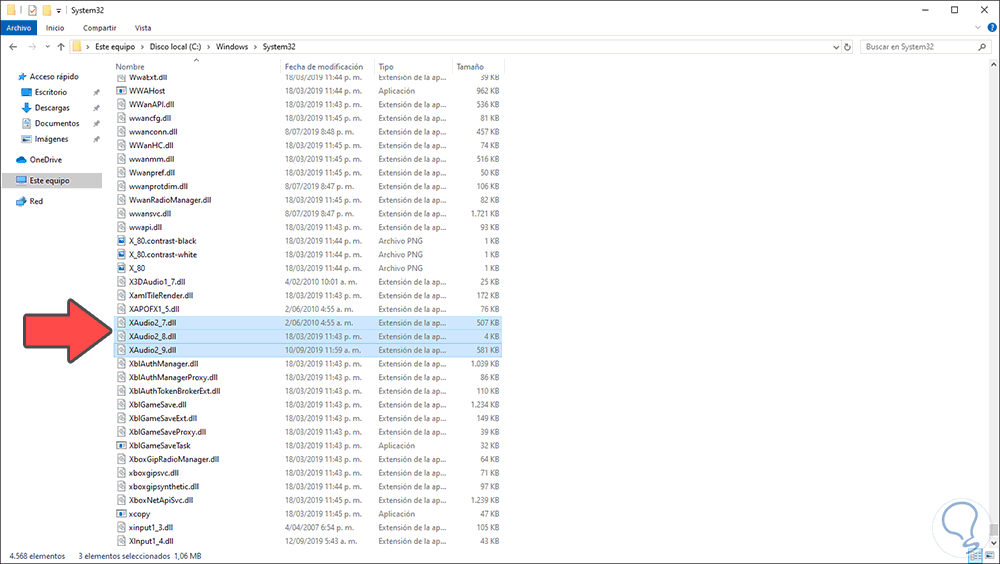
Task: Expand the Disco local (C:) breadcrumb arrow
Action: click(208, 47)
